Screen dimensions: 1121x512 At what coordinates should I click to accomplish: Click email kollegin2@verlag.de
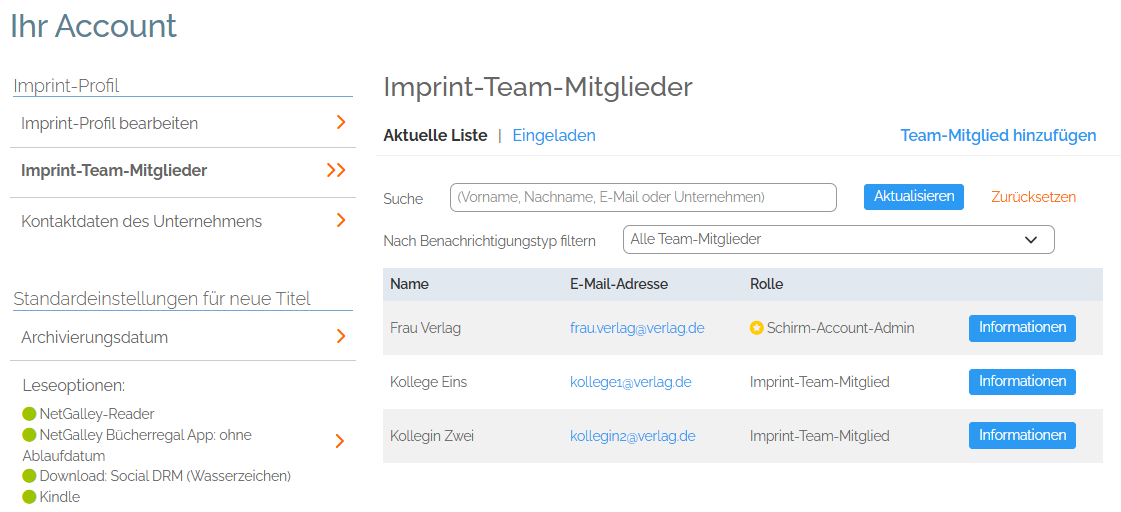(633, 435)
